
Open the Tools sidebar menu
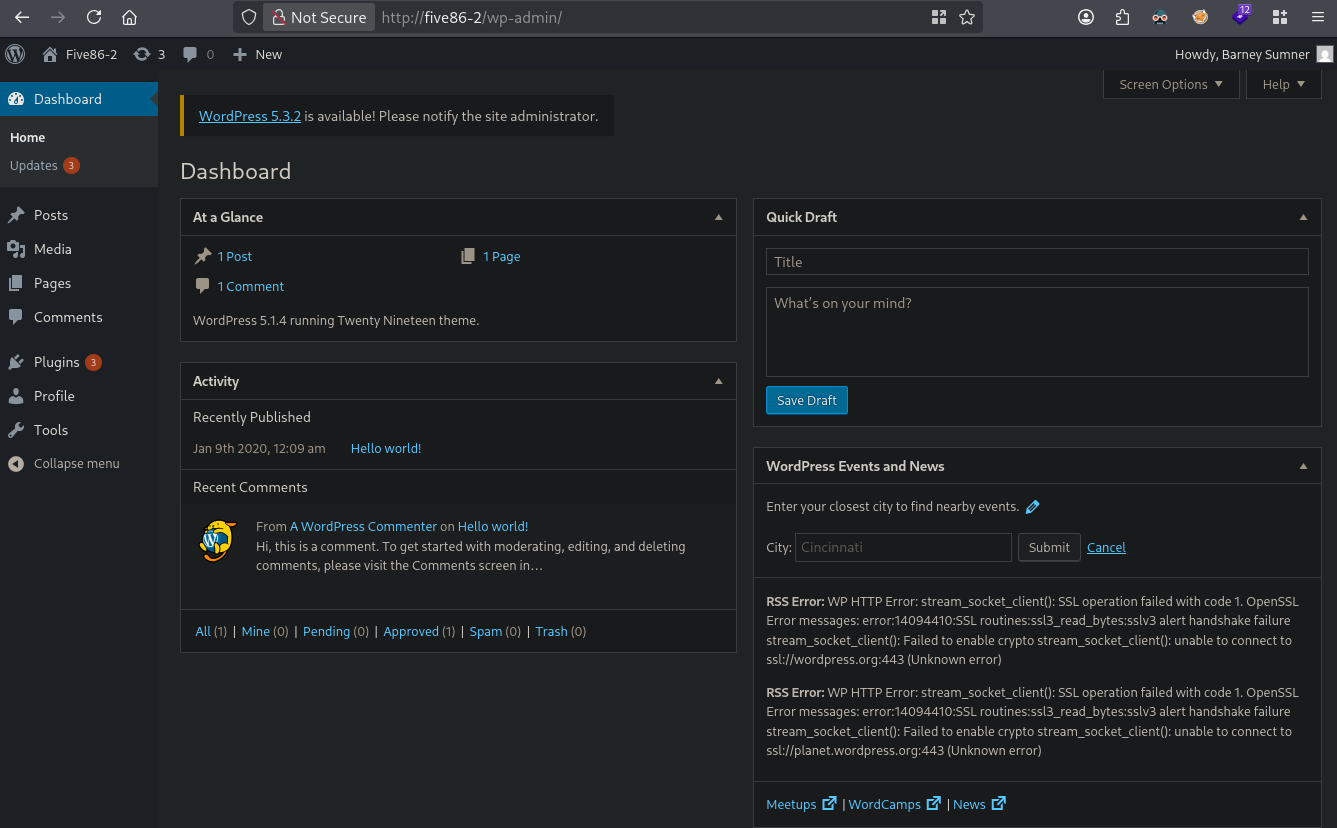(79, 430)
